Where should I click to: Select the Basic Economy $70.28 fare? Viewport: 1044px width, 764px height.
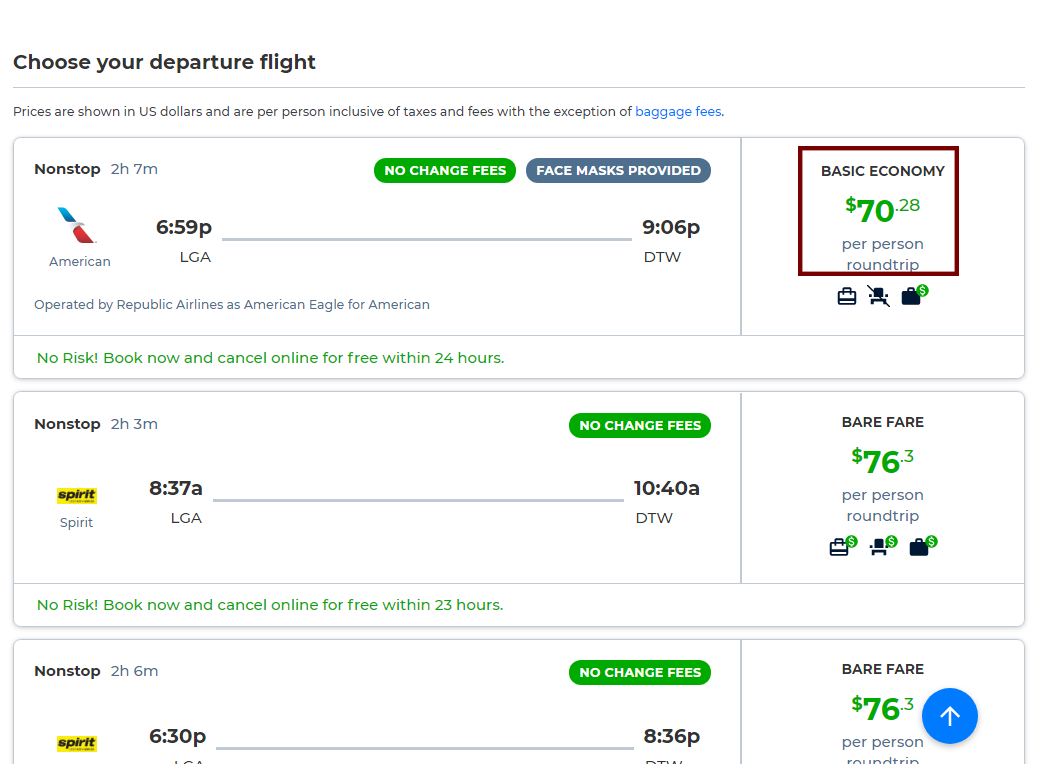pyautogui.click(x=878, y=210)
